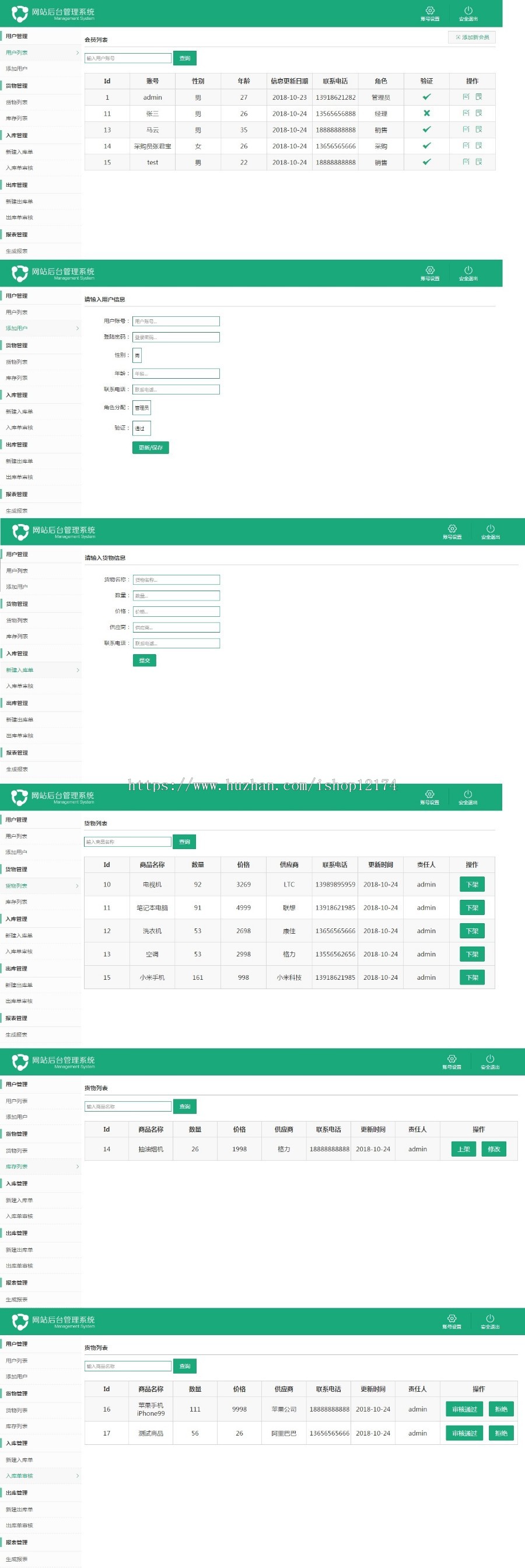Click 审核通过 for 苹果手机 iPhone99 row
The width and height of the screenshot is (525, 1568).
point(464,1409)
